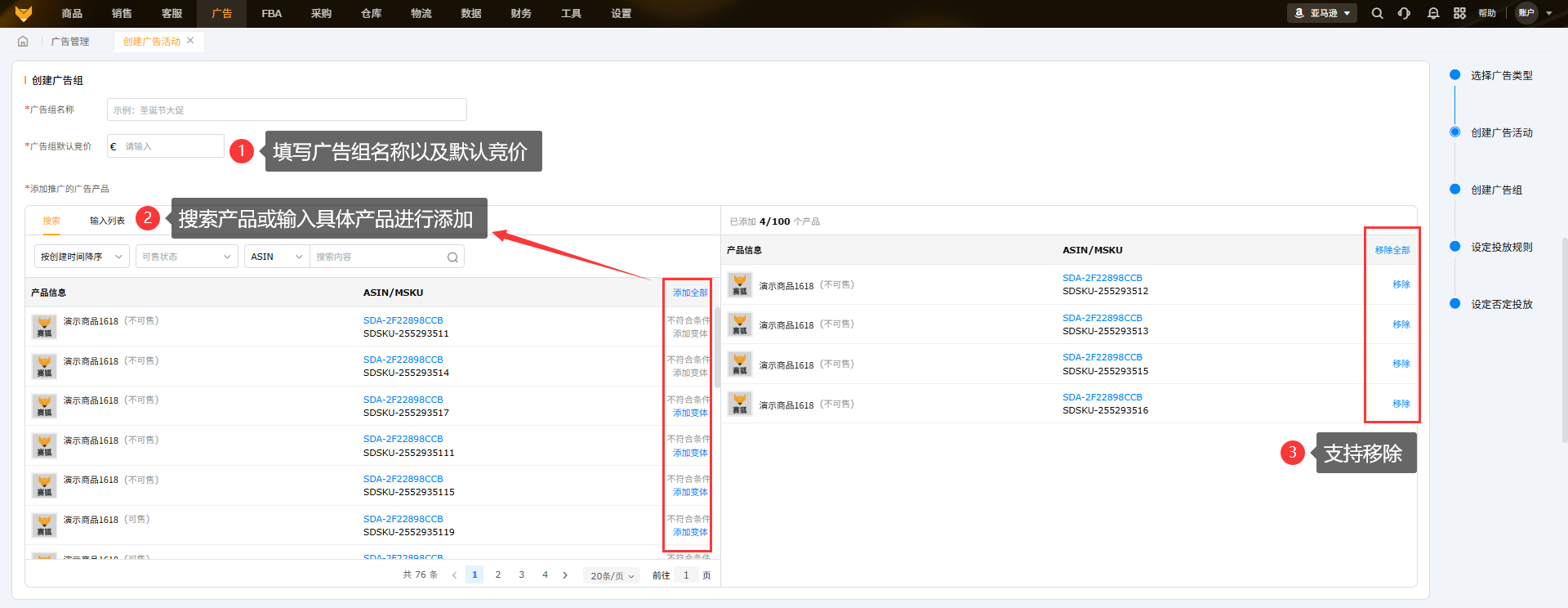Go to page 2 of product results
The width and height of the screenshot is (1568, 608).
(x=498, y=574)
